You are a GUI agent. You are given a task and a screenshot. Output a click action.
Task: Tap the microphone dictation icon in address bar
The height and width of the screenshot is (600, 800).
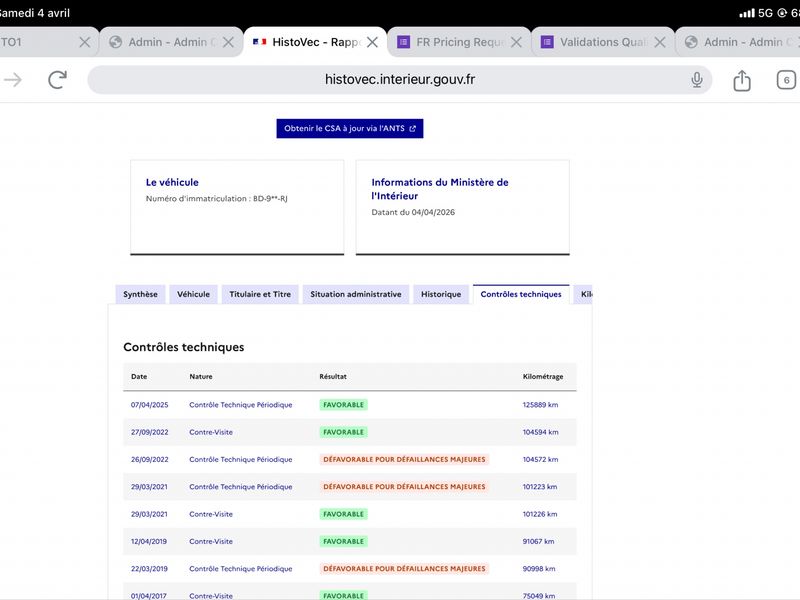pyautogui.click(x=697, y=80)
